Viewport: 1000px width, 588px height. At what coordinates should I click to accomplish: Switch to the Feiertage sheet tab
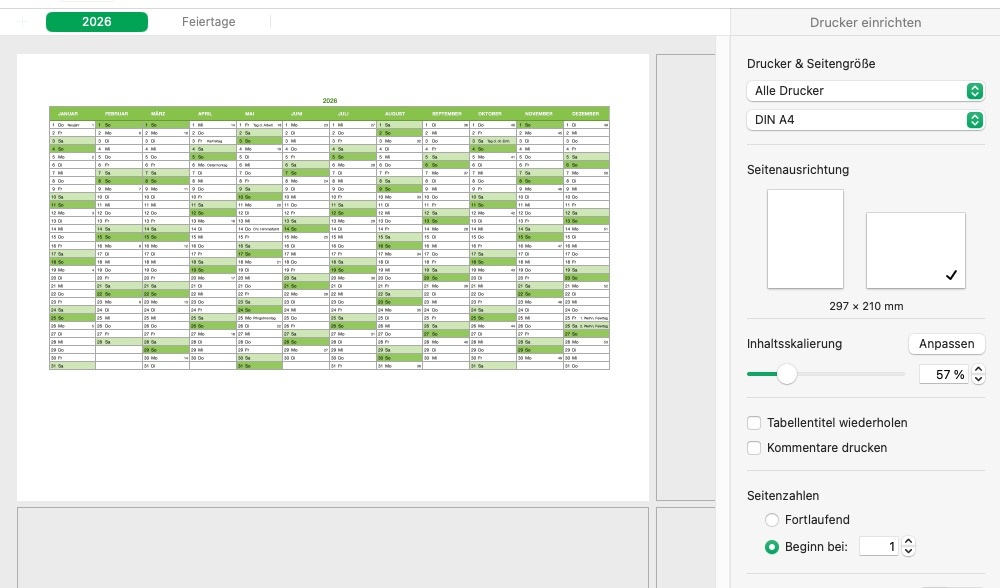pos(209,22)
